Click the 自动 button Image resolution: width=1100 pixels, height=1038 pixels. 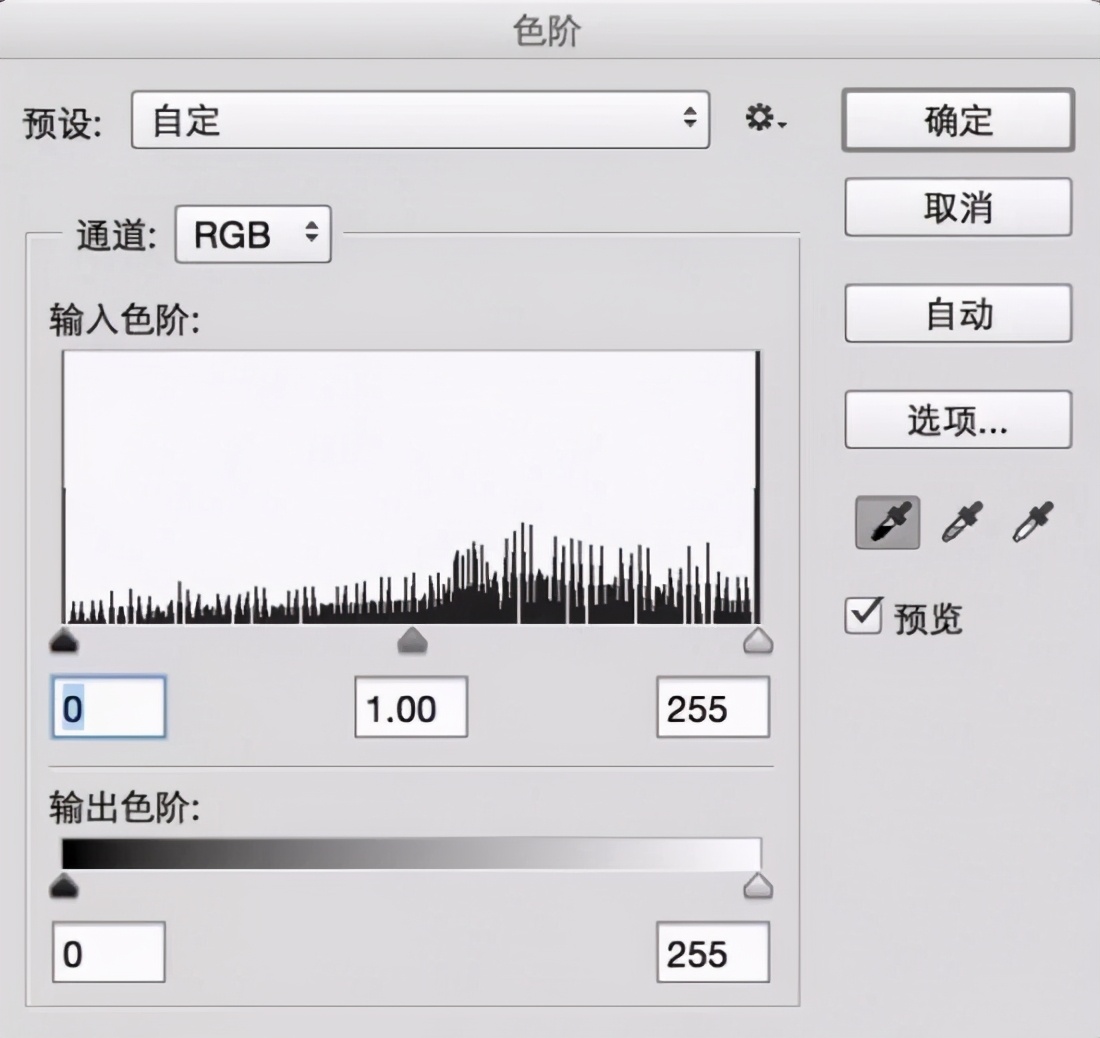(x=958, y=314)
